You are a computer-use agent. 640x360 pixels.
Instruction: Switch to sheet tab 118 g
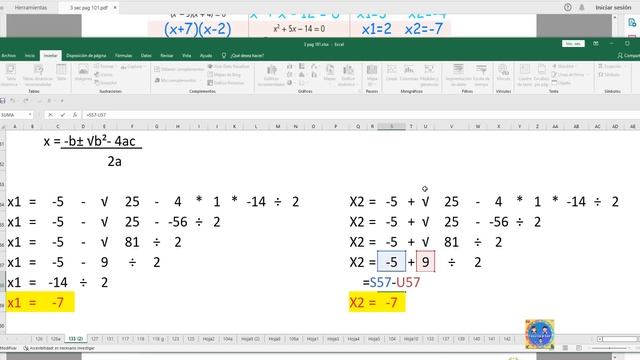click(158, 339)
